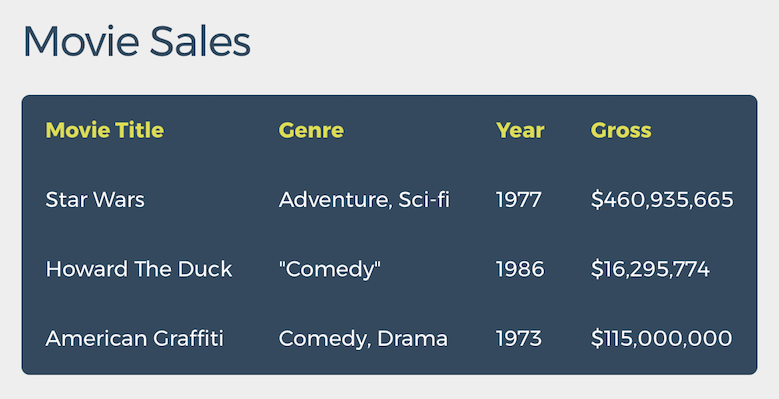Select the Star Wars title cell
Viewport: 779px width, 399px height.
pyautogui.click(x=95, y=200)
